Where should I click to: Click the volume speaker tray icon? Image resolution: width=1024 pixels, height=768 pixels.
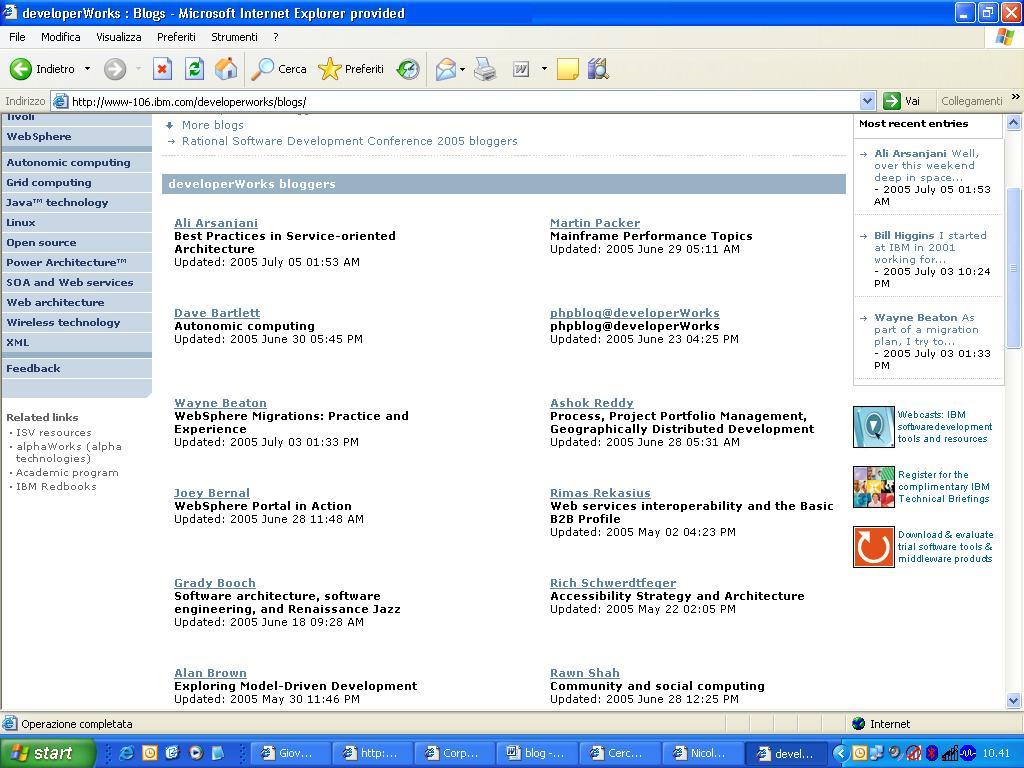click(x=895, y=753)
